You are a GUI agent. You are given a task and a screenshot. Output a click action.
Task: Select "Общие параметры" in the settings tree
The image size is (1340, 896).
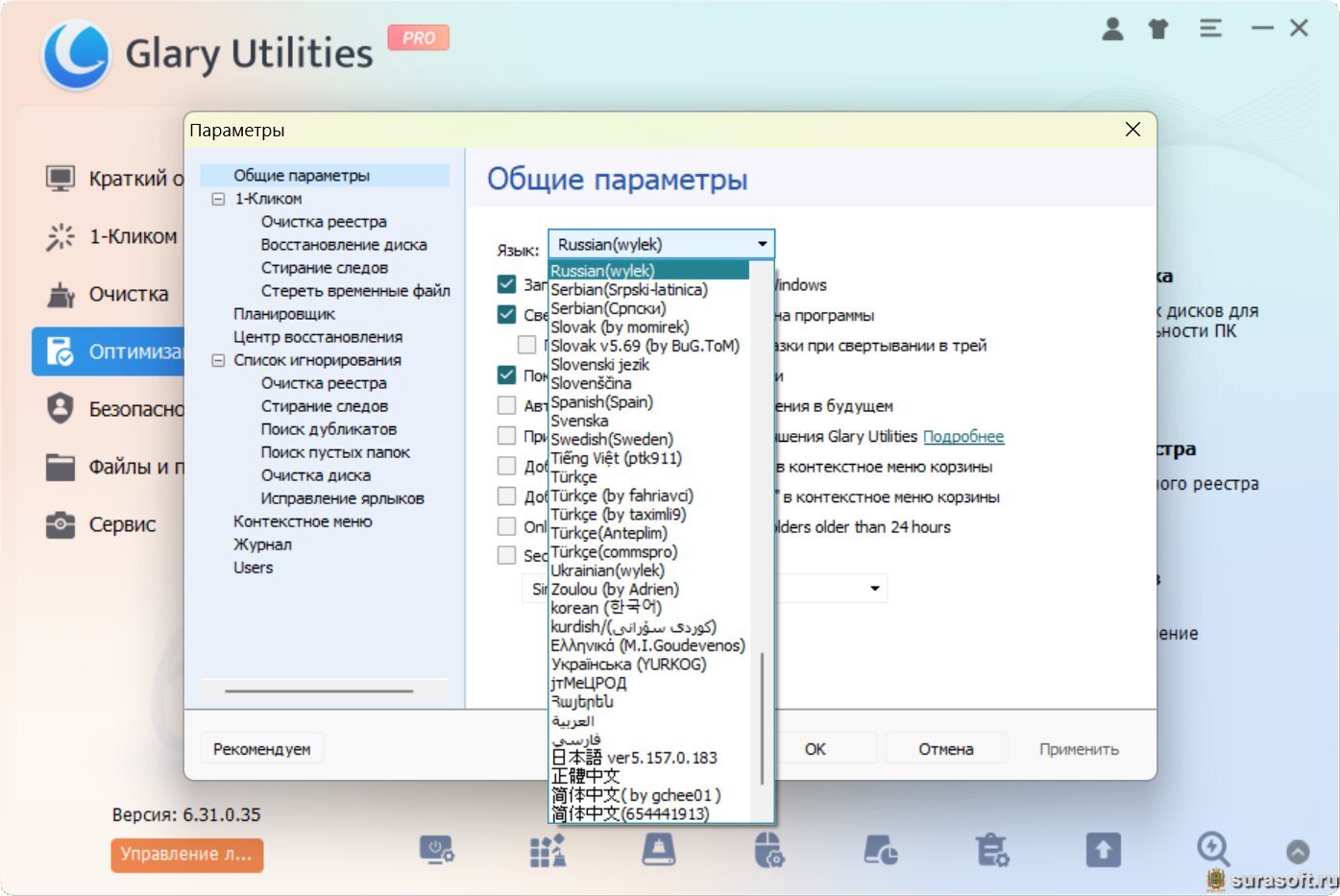302,176
